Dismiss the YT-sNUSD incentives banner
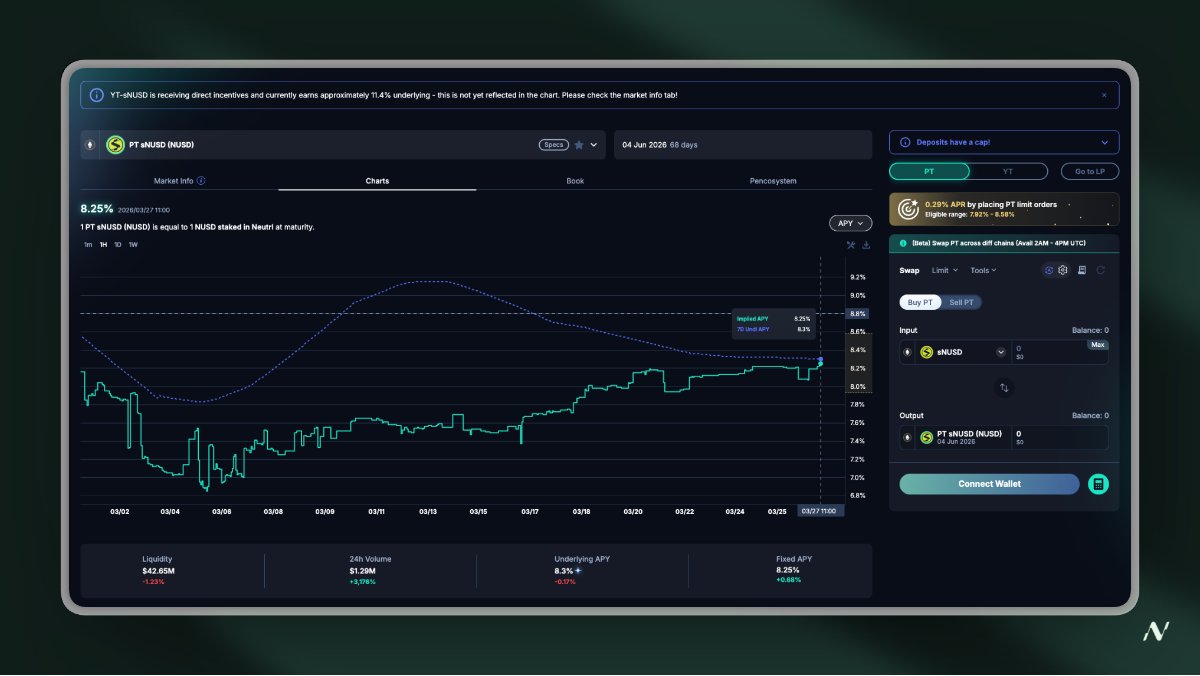The height and width of the screenshot is (676, 1200). tap(1104, 95)
